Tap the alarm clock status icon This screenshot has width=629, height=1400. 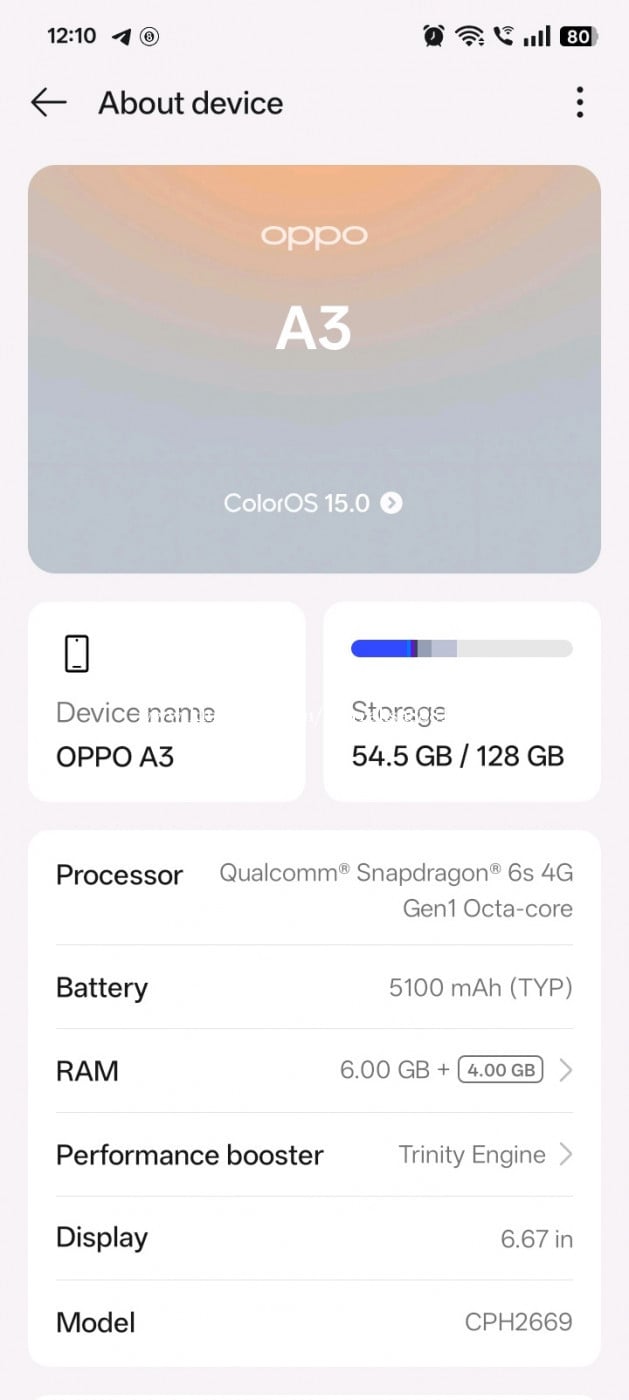click(x=434, y=36)
